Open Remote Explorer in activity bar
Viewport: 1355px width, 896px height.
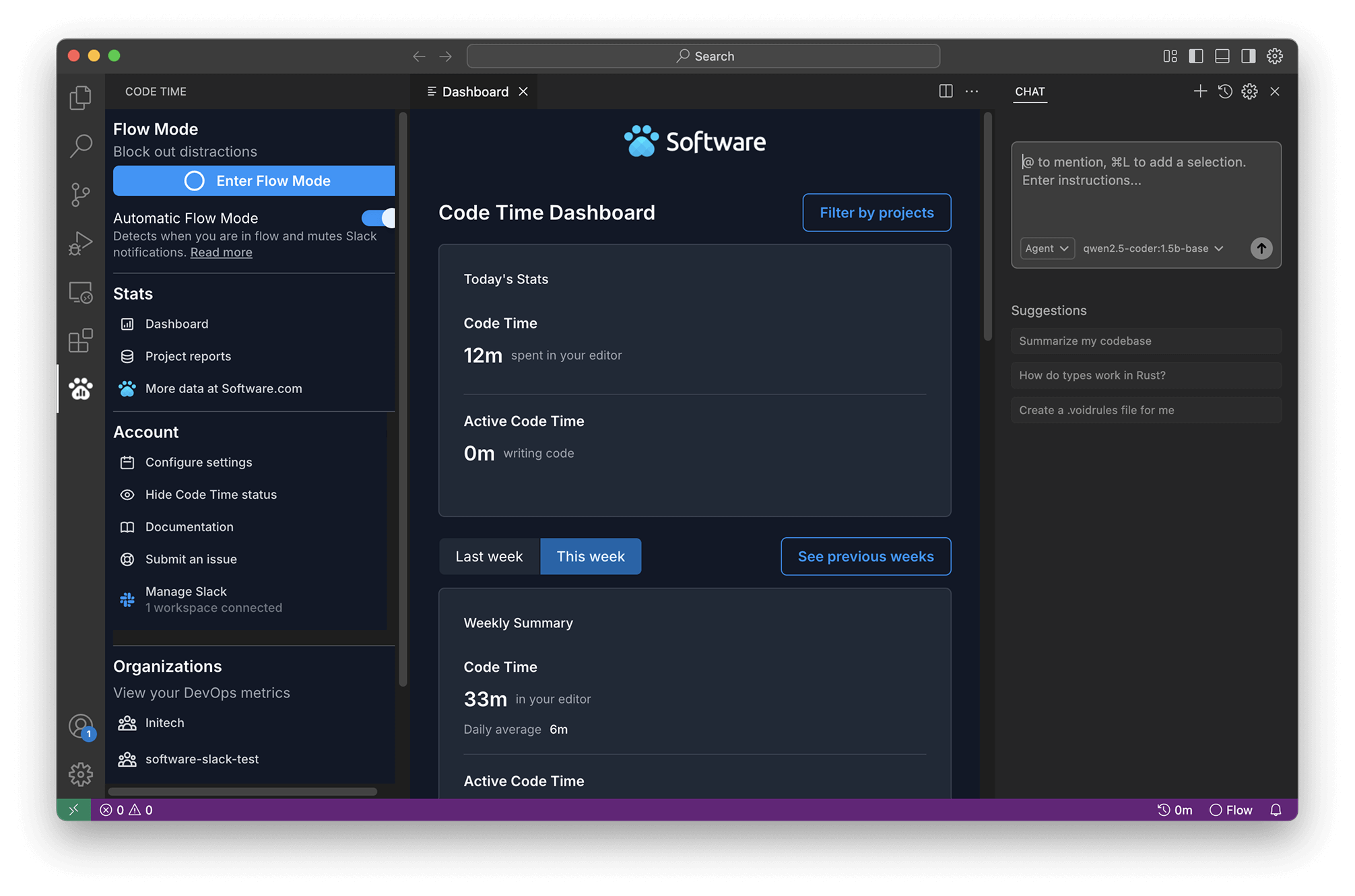pos(81,292)
